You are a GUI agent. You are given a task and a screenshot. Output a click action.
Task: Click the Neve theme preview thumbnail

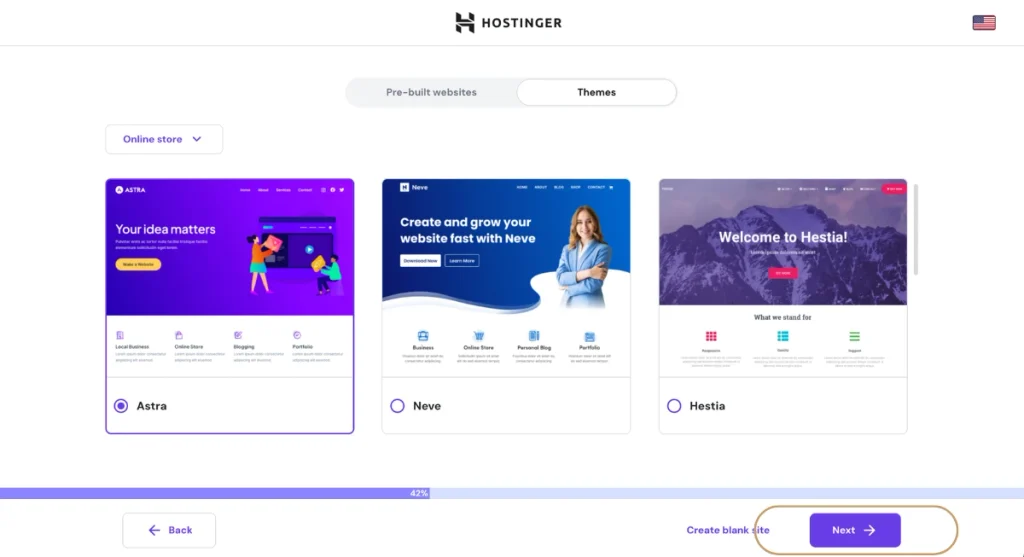(x=506, y=278)
